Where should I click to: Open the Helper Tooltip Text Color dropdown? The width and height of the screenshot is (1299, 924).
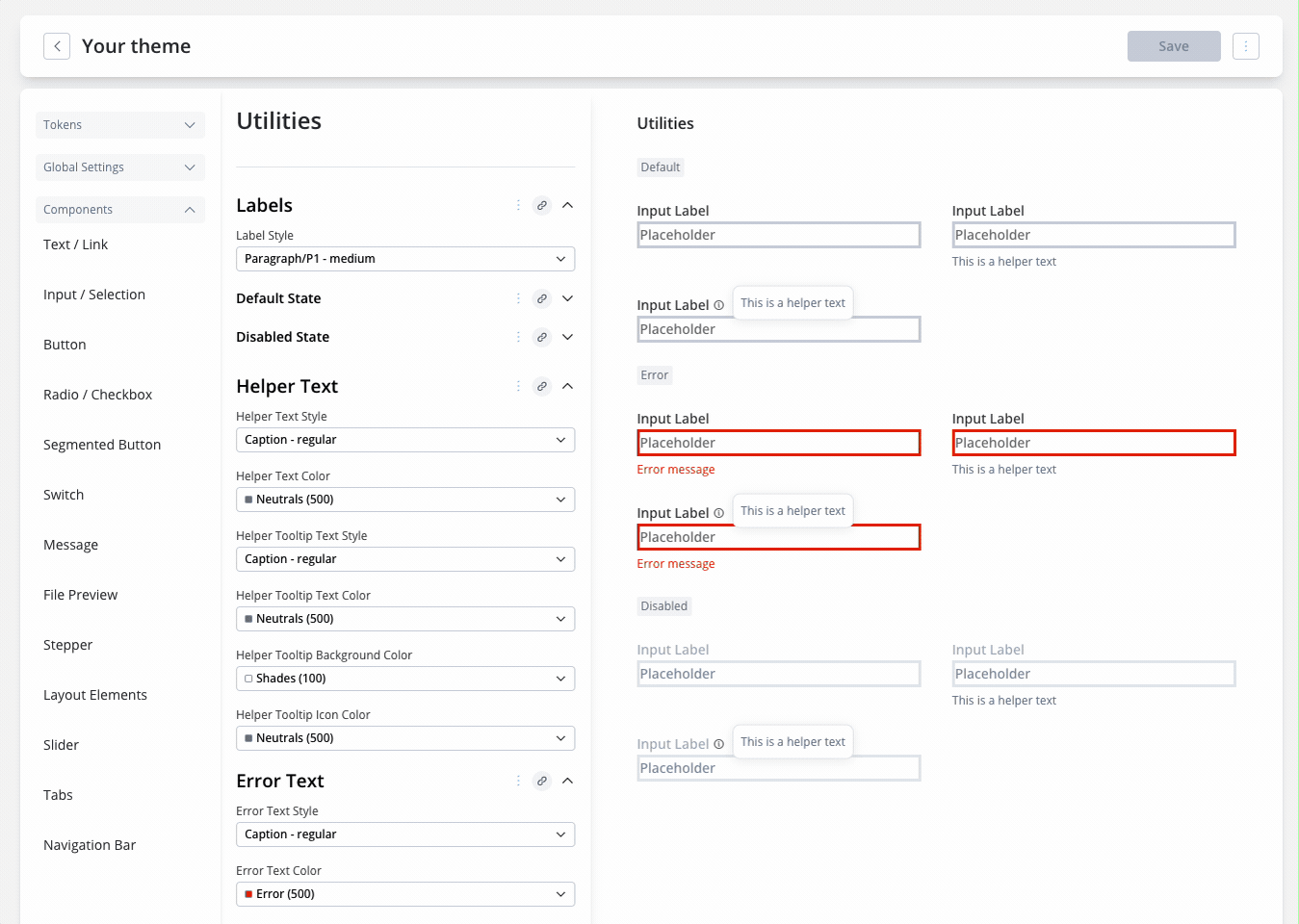405,619
